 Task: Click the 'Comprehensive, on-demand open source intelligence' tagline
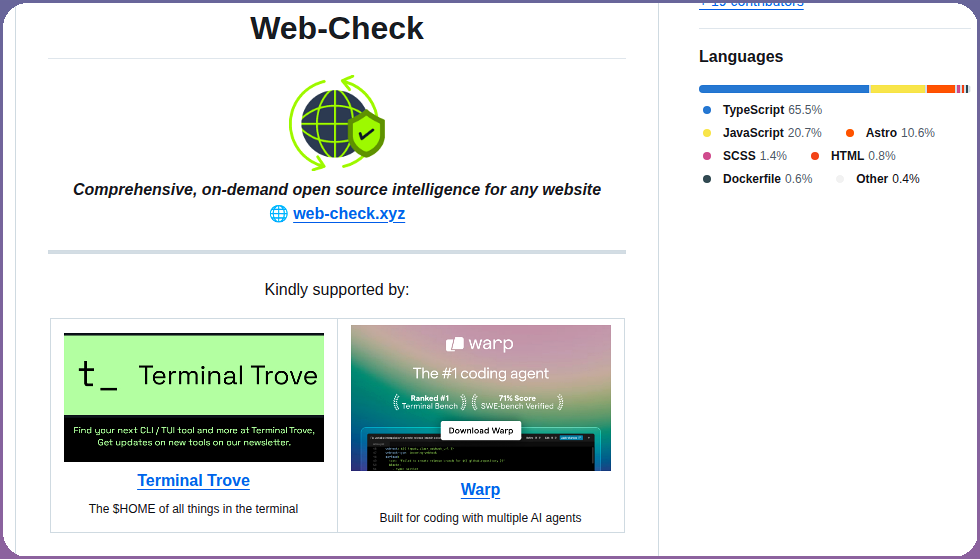[x=337, y=189]
